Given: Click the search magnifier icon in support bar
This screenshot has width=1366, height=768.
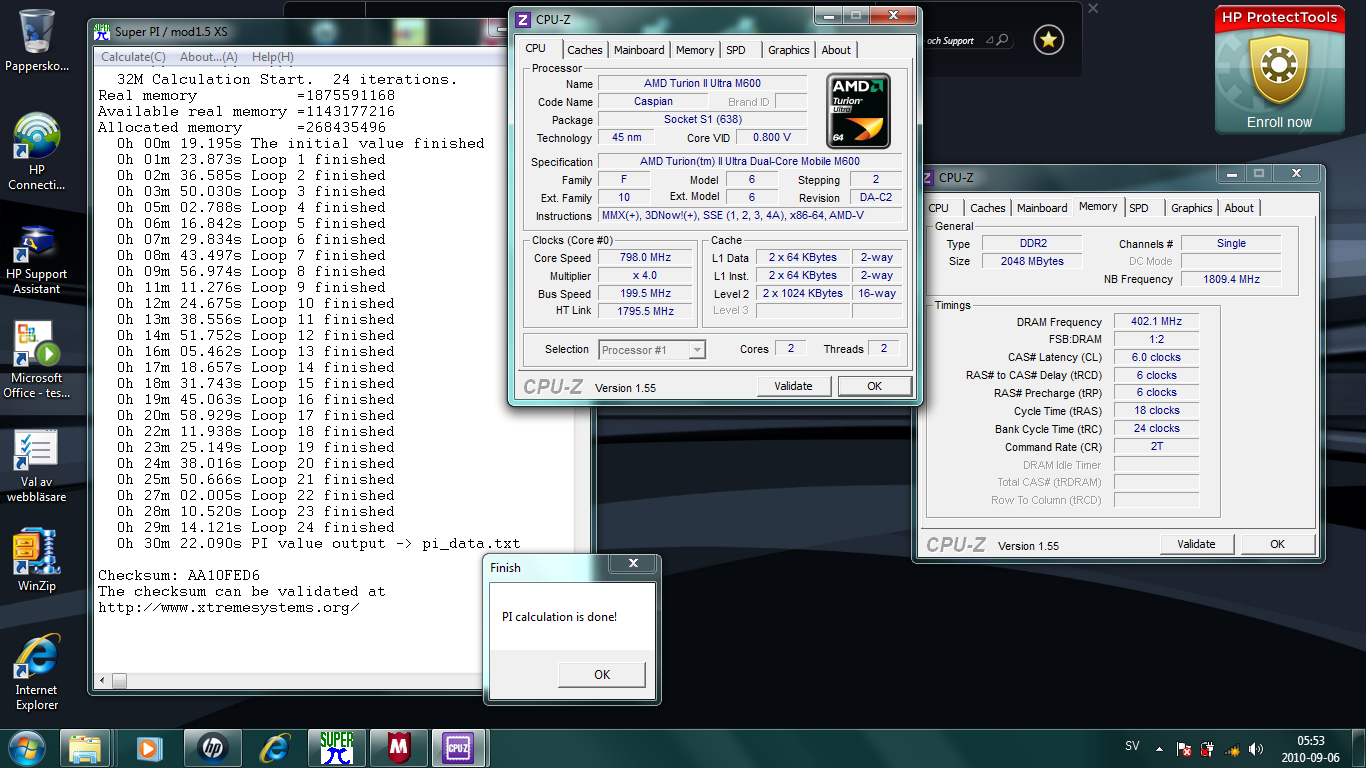Looking at the screenshot, I should pos(1001,40).
